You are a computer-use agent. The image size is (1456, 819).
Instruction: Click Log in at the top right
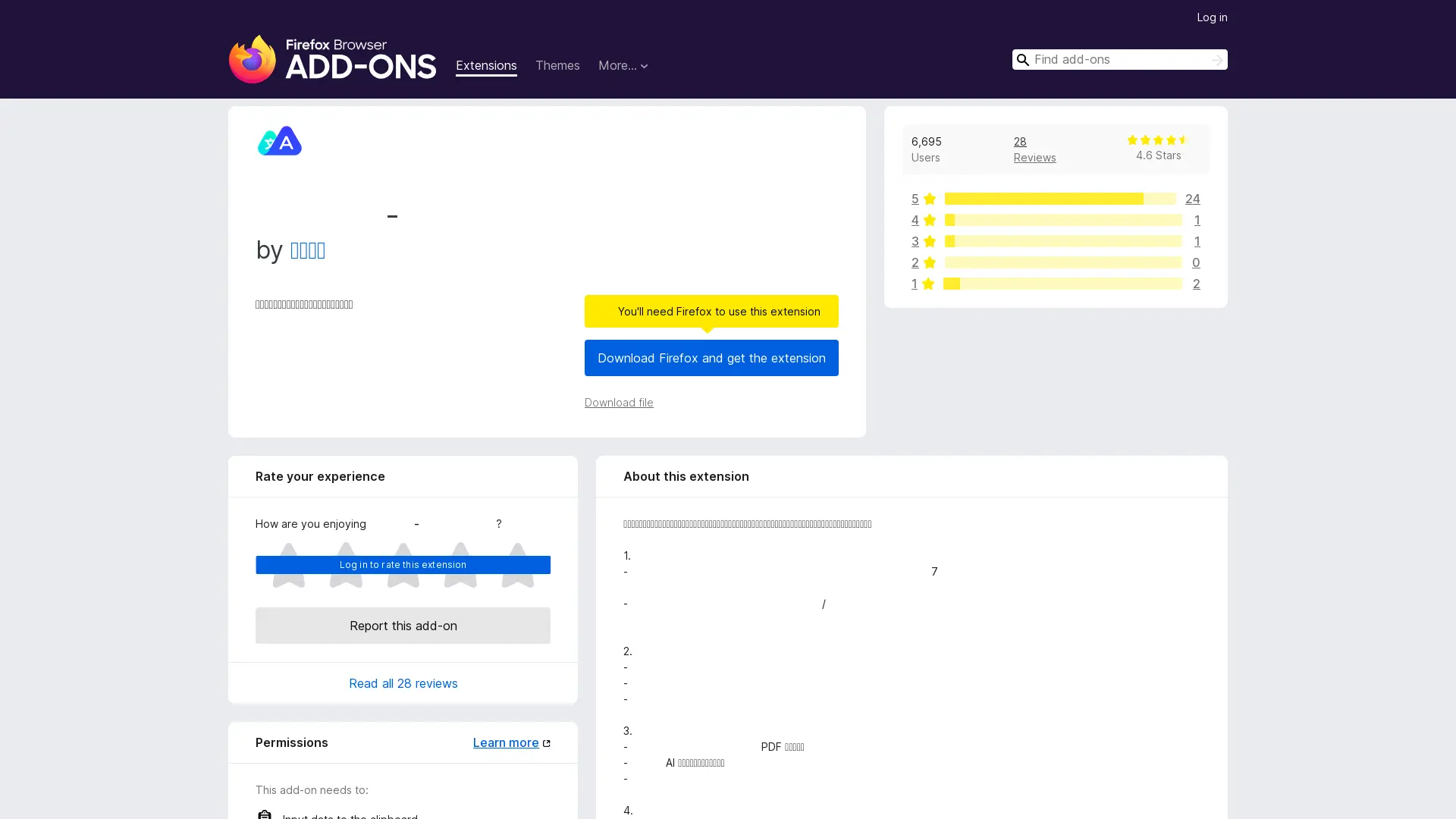[1212, 17]
